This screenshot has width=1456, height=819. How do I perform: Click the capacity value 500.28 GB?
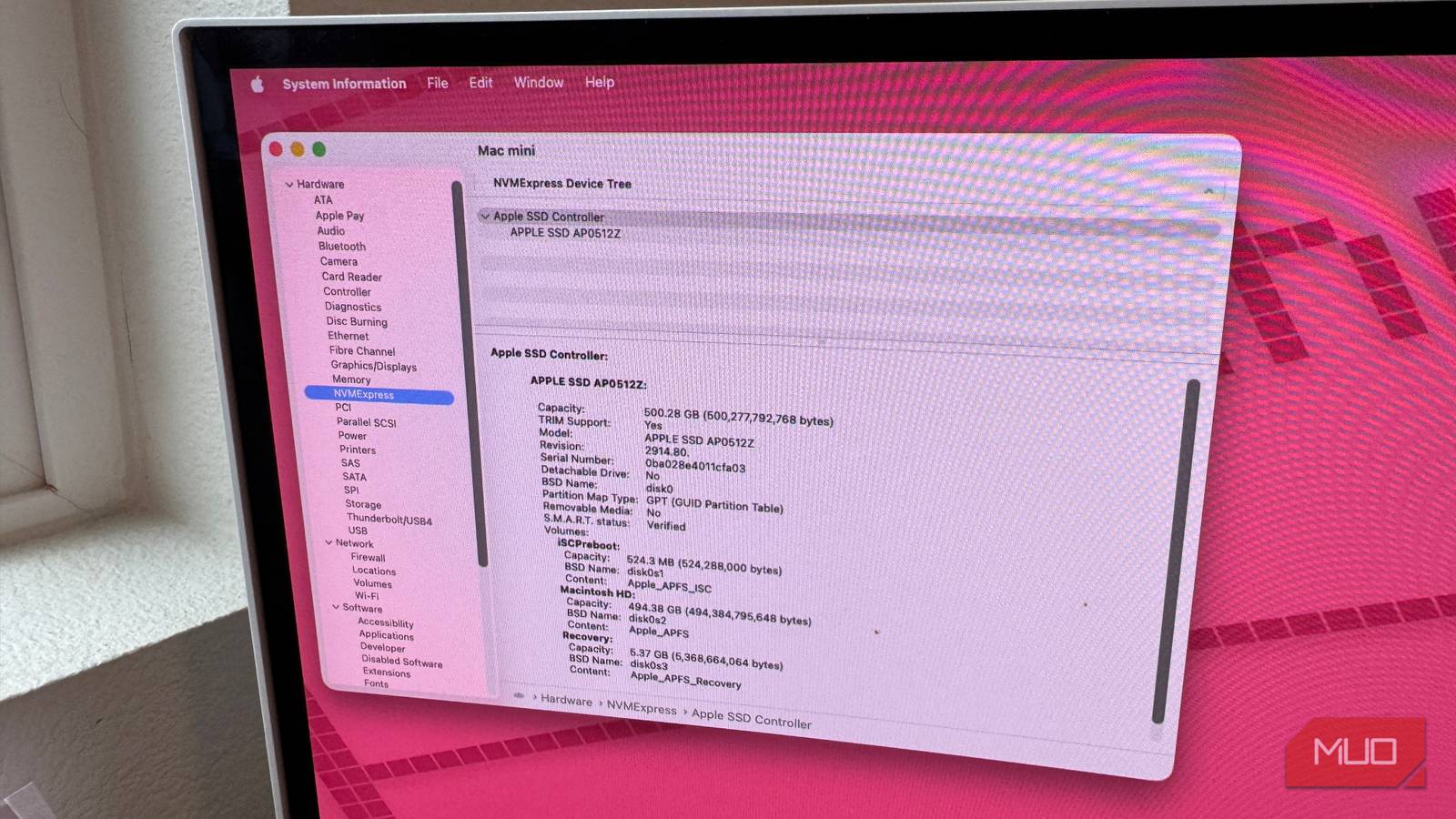672,413
